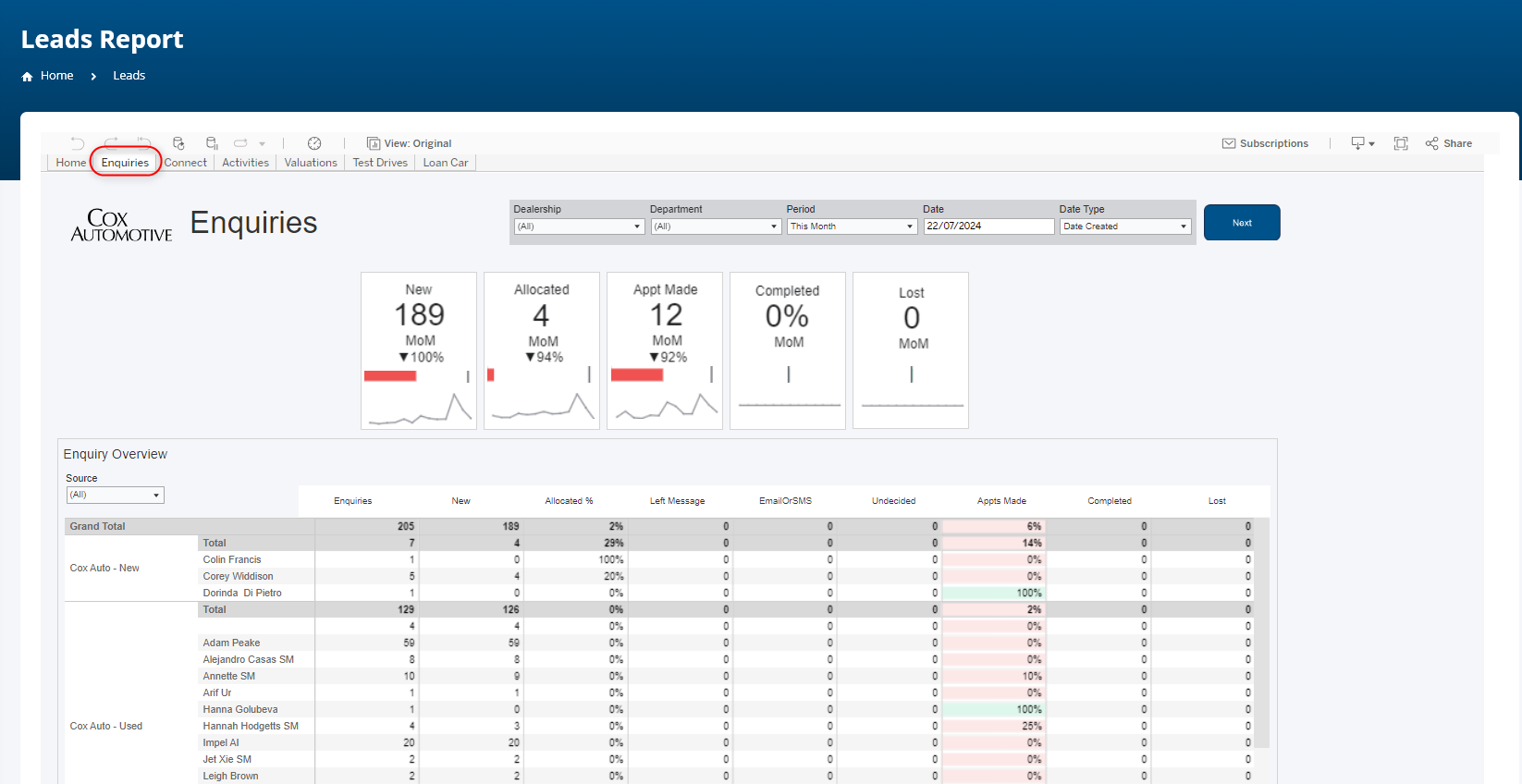Click the Leads breadcrumb link
The height and width of the screenshot is (784, 1522).
click(x=129, y=76)
